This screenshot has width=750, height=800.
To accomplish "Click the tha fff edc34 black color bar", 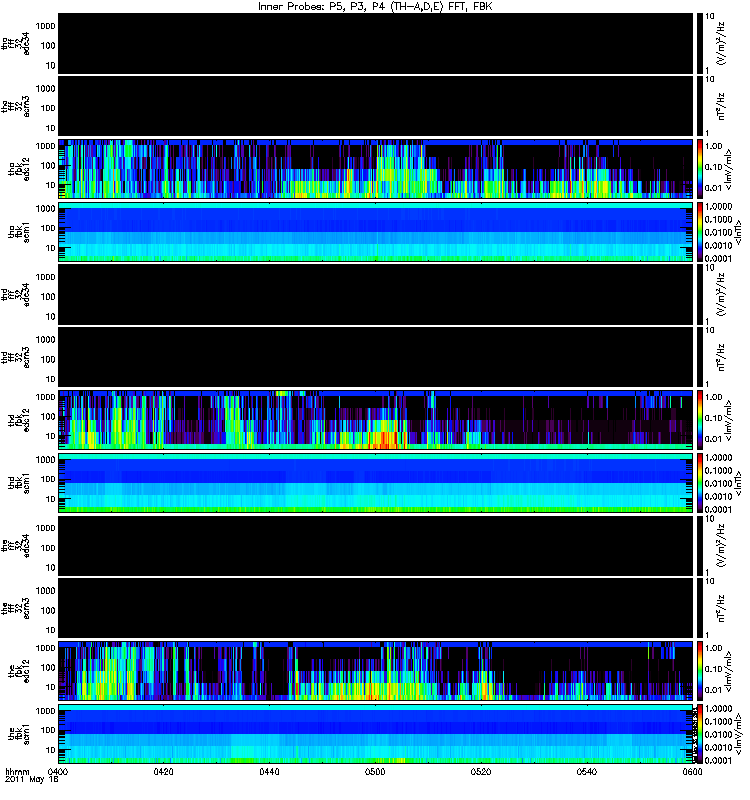I will pyautogui.click(x=700, y=43).
